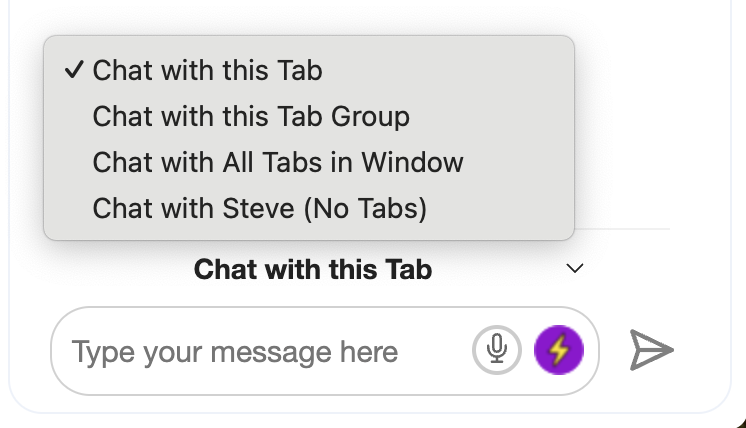The height and width of the screenshot is (428, 746).
Task: Choose Chat with Steve (No Tabs)
Action: pyautogui.click(x=259, y=208)
